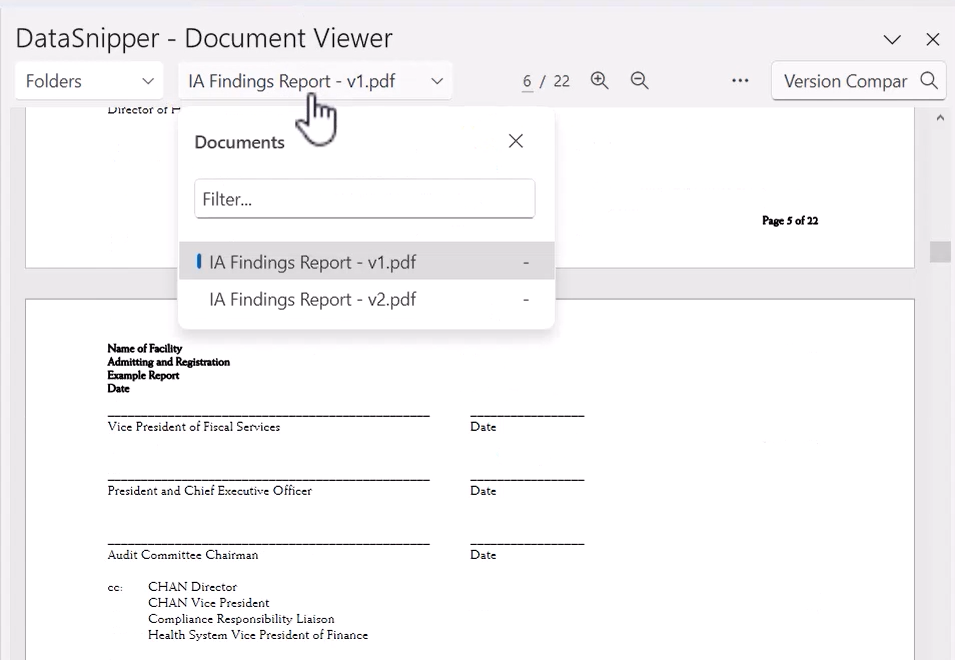Edit the current page number 6

point(526,81)
